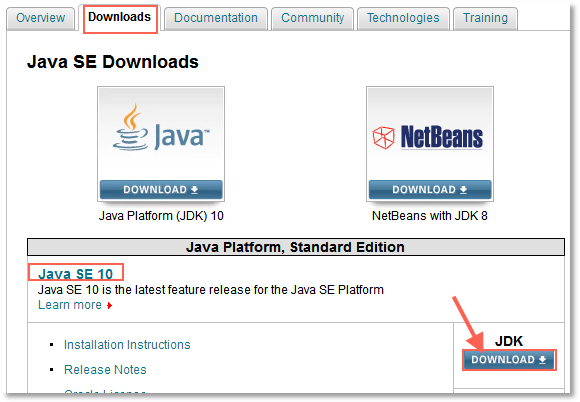Open the Java SE 10 link

click(x=75, y=274)
